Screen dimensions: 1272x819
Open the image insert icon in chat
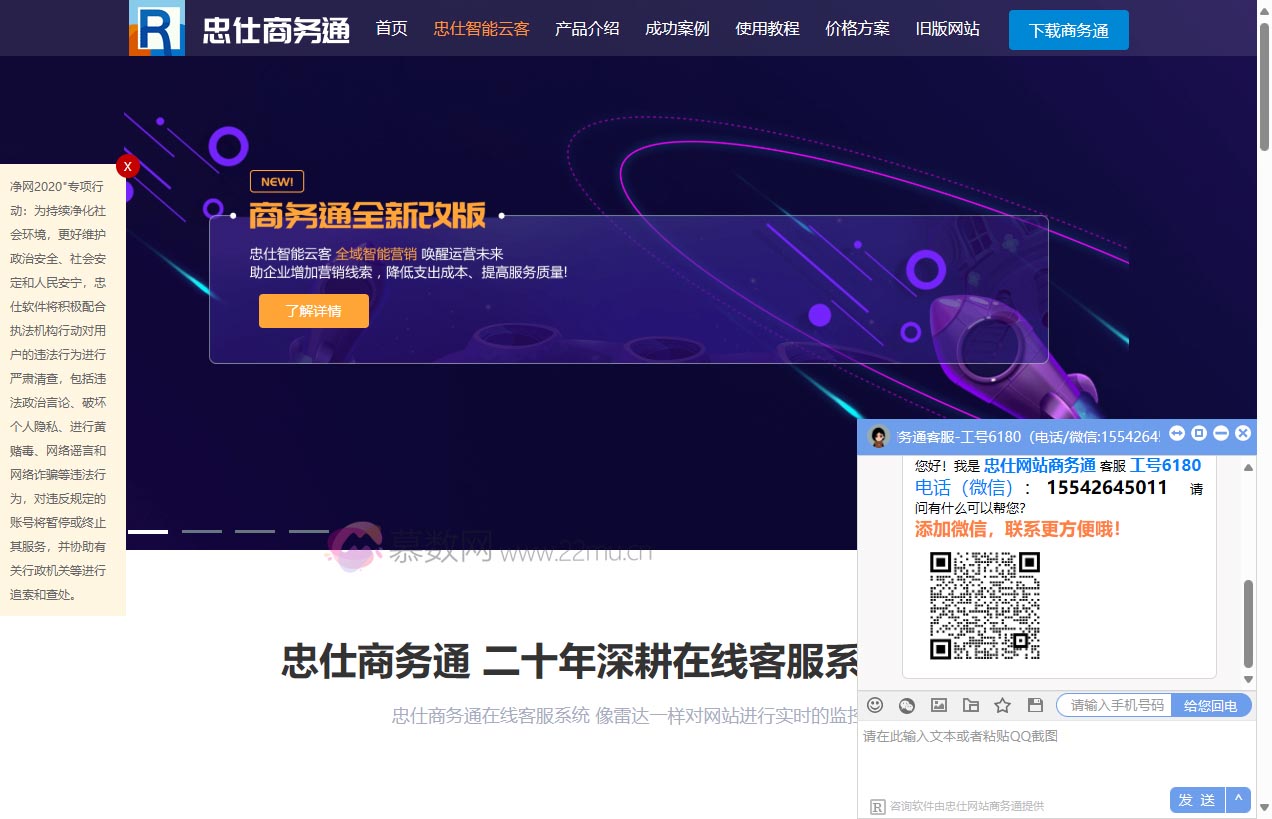coord(939,705)
